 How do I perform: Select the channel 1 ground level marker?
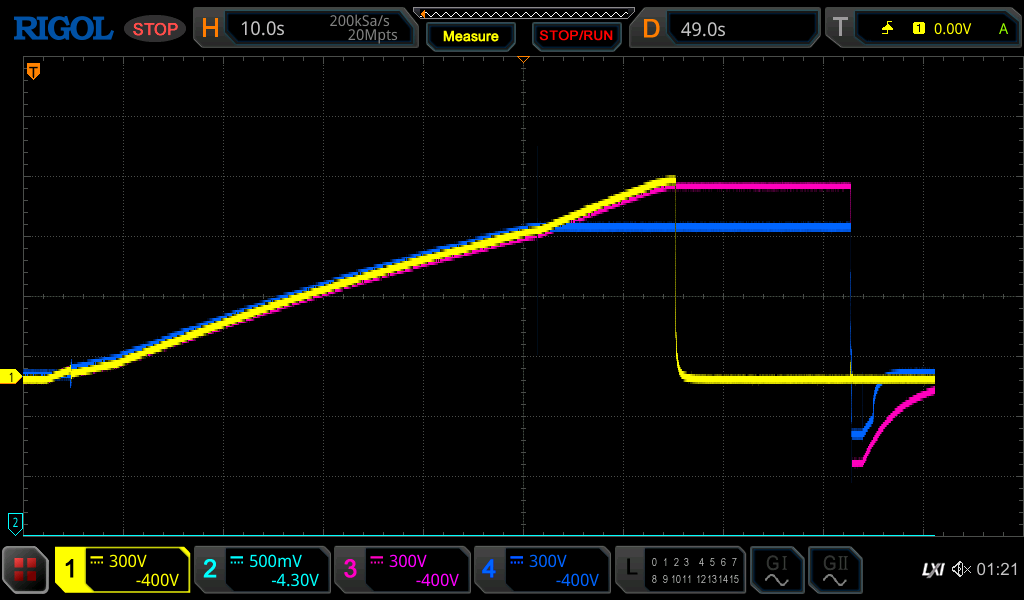[x=13, y=377]
